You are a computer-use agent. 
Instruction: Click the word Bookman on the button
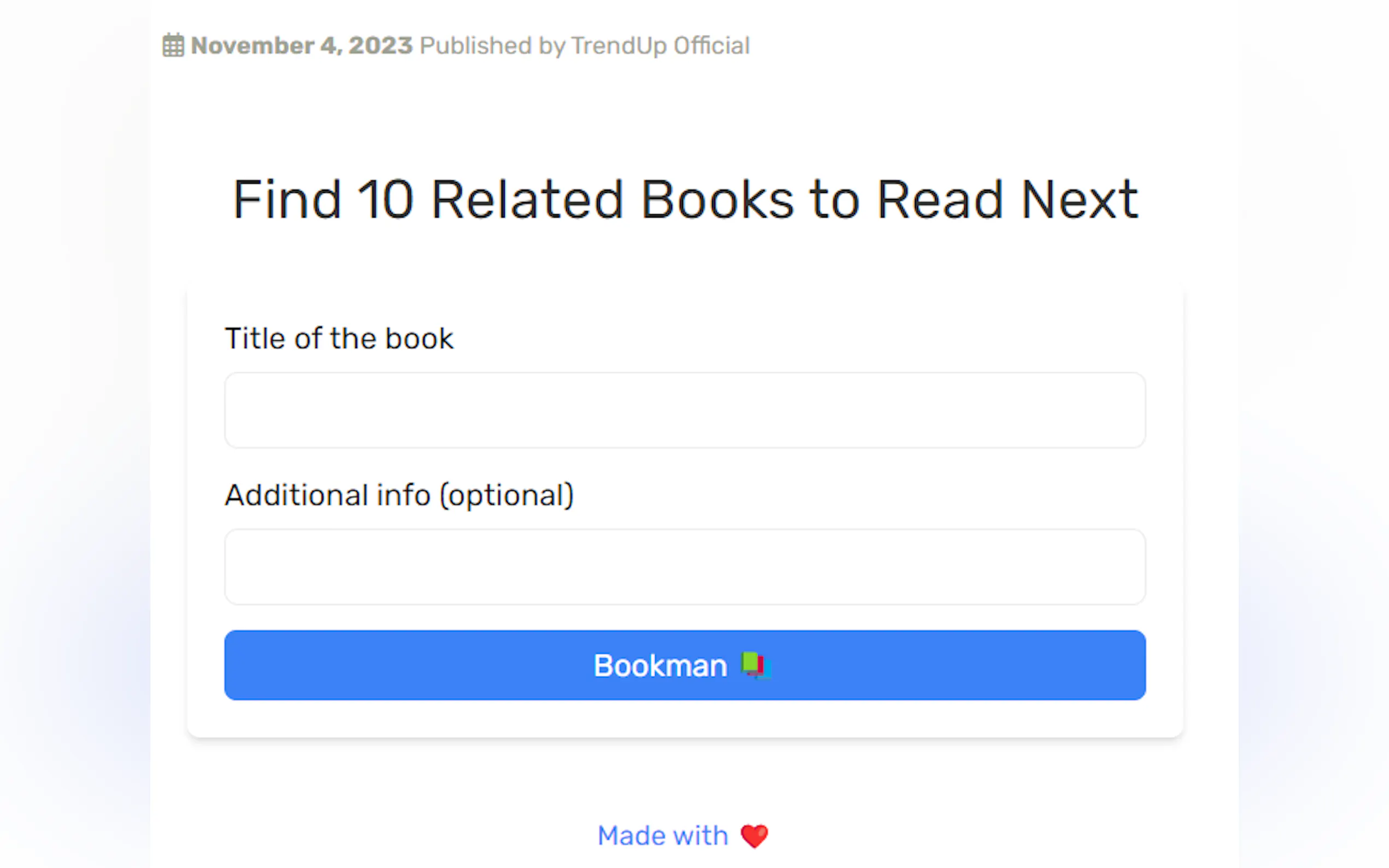(661, 666)
